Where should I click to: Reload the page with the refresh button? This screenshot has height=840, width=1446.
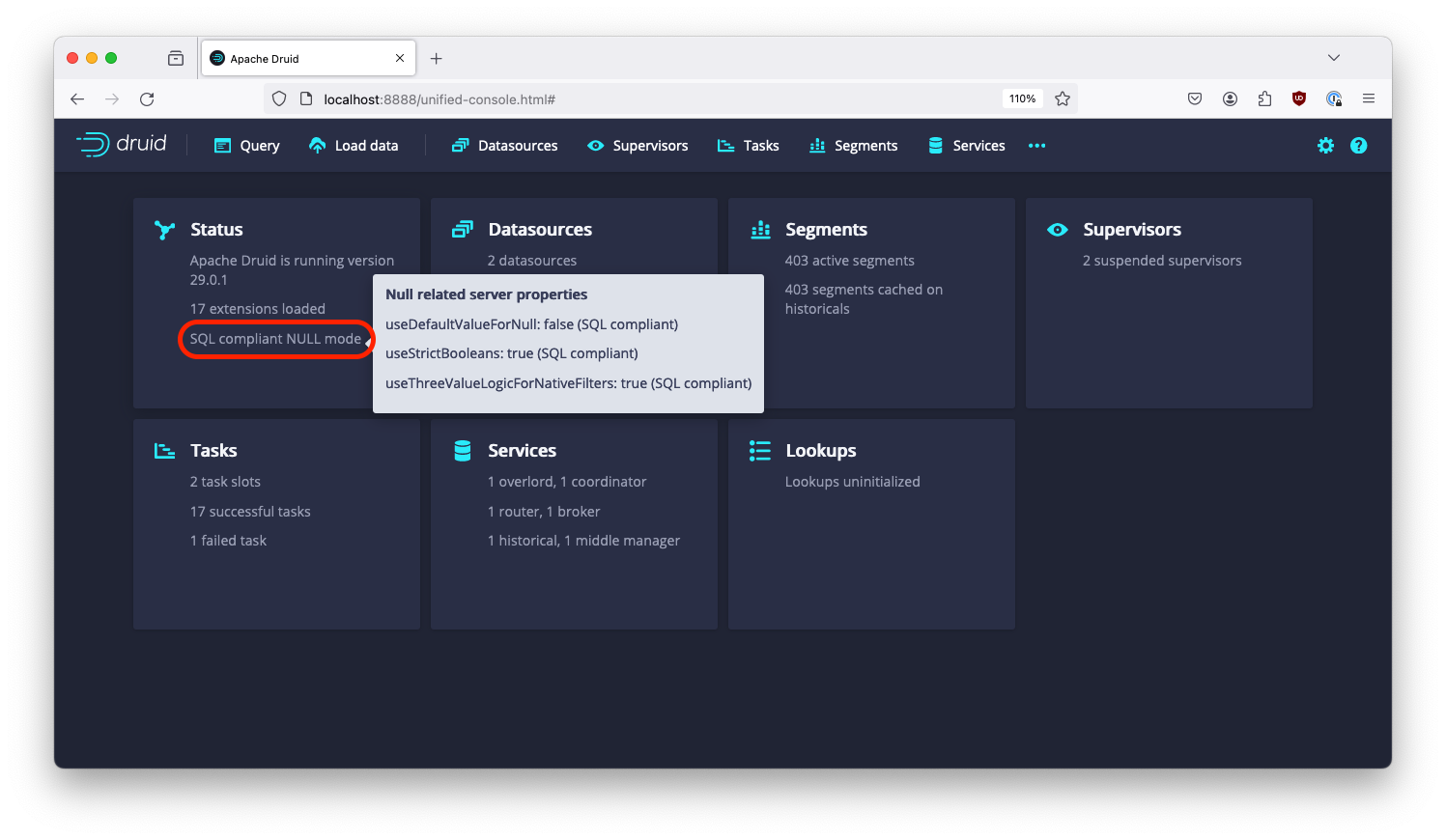(x=147, y=98)
